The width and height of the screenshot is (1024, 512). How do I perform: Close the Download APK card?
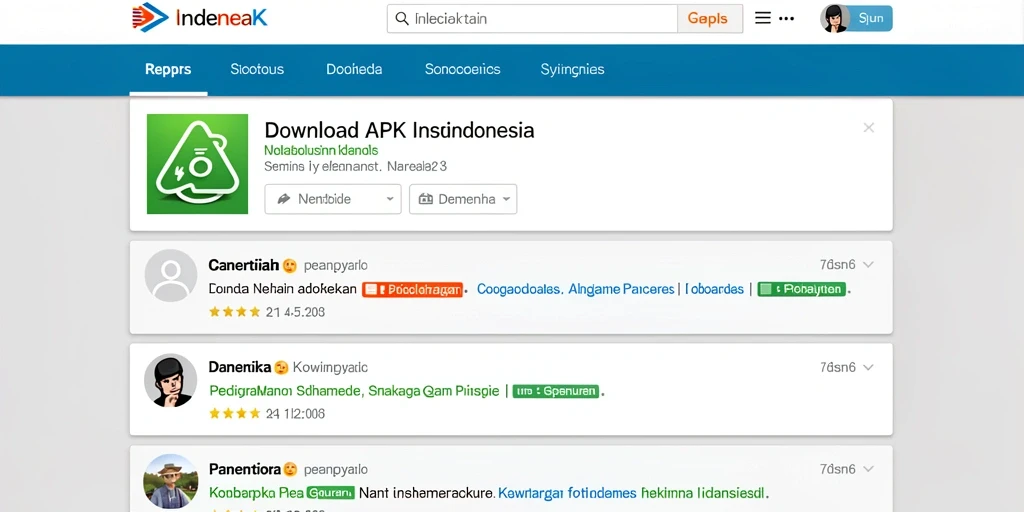(x=869, y=128)
